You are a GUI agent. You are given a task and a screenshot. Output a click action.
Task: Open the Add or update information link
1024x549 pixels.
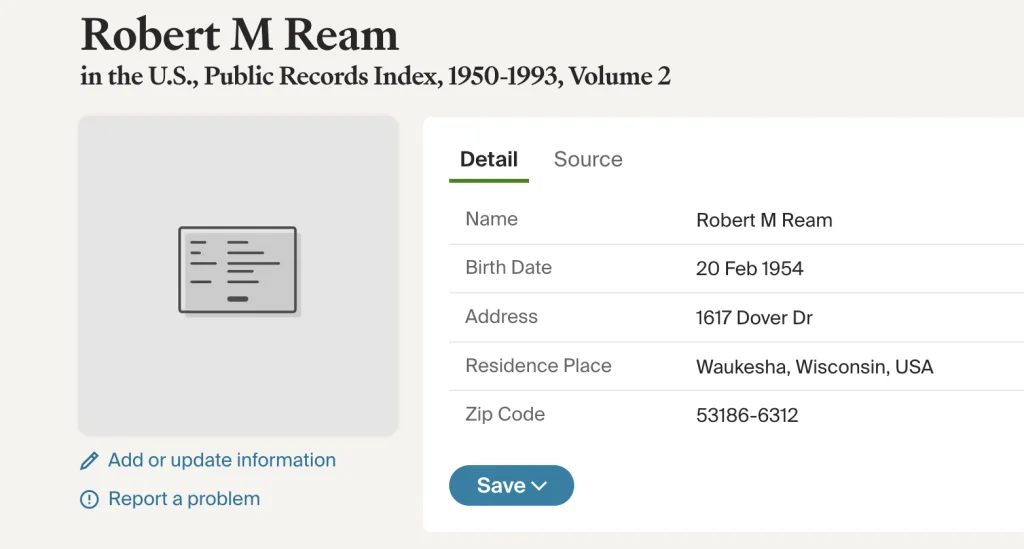pyautogui.click(x=222, y=460)
